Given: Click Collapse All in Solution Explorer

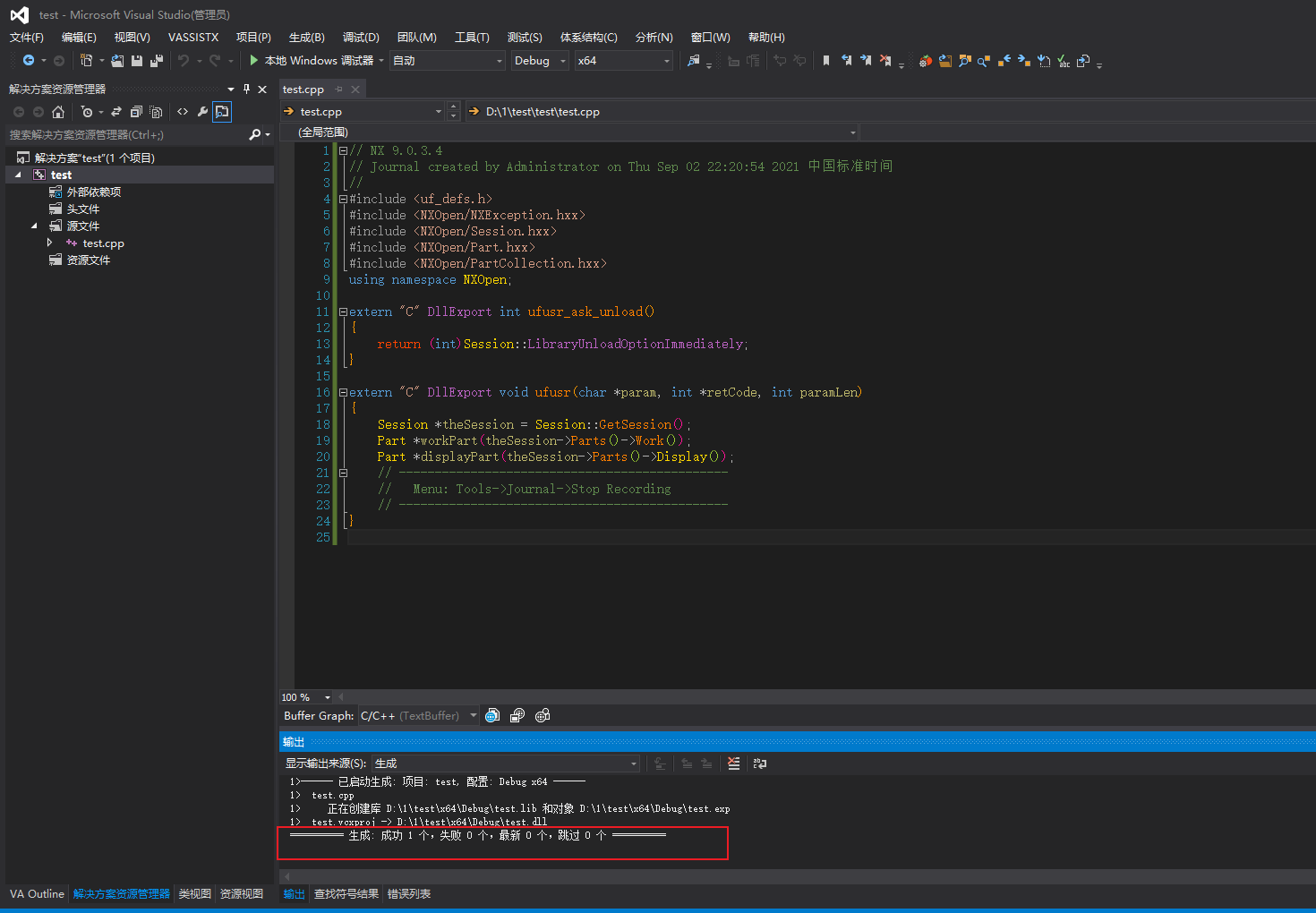Looking at the screenshot, I should (x=136, y=112).
